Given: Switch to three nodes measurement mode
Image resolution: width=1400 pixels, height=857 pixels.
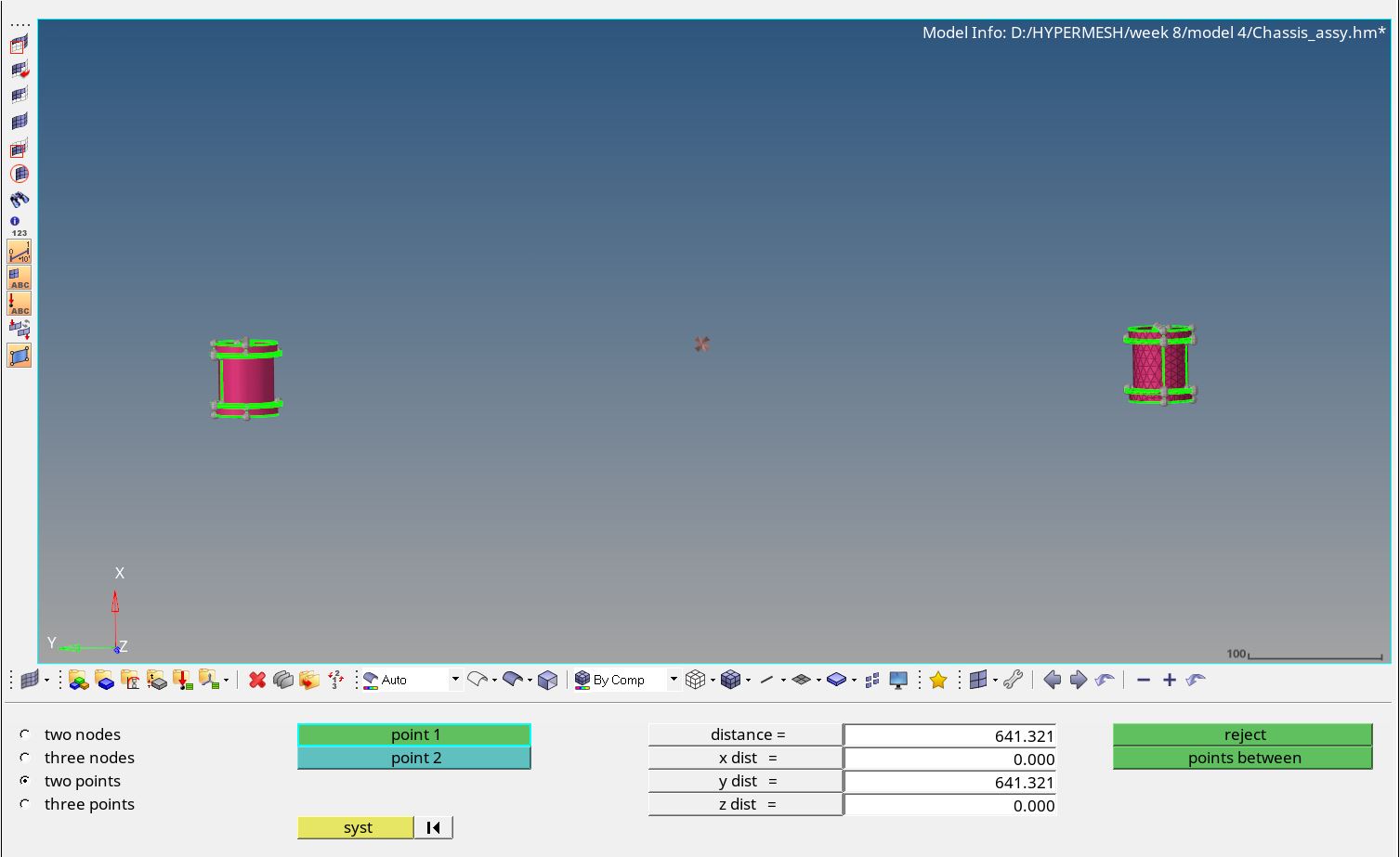Looking at the screenshot, I should [24, 757].
